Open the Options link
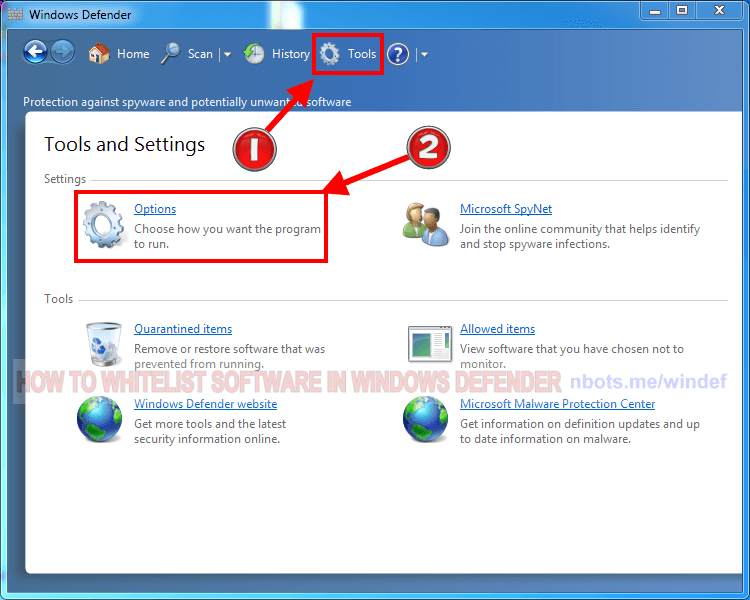Image resolution: width=750 pixels, height=600 pixels. point(155,209)
